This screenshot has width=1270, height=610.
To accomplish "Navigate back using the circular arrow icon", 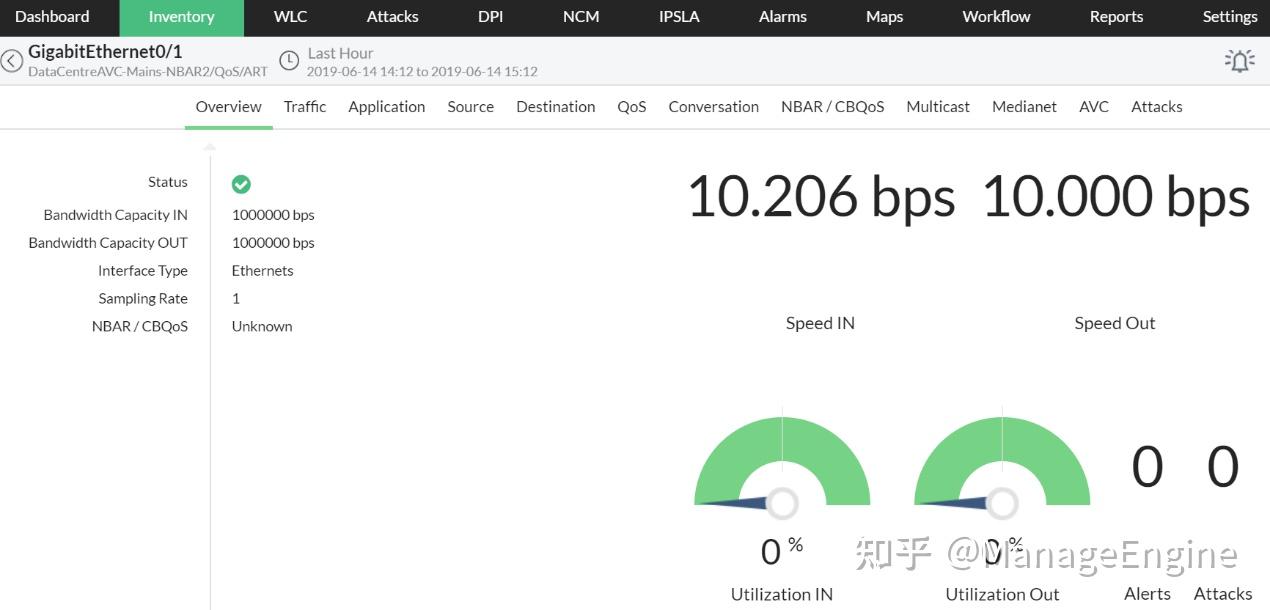I will click(x=12, y=60).
